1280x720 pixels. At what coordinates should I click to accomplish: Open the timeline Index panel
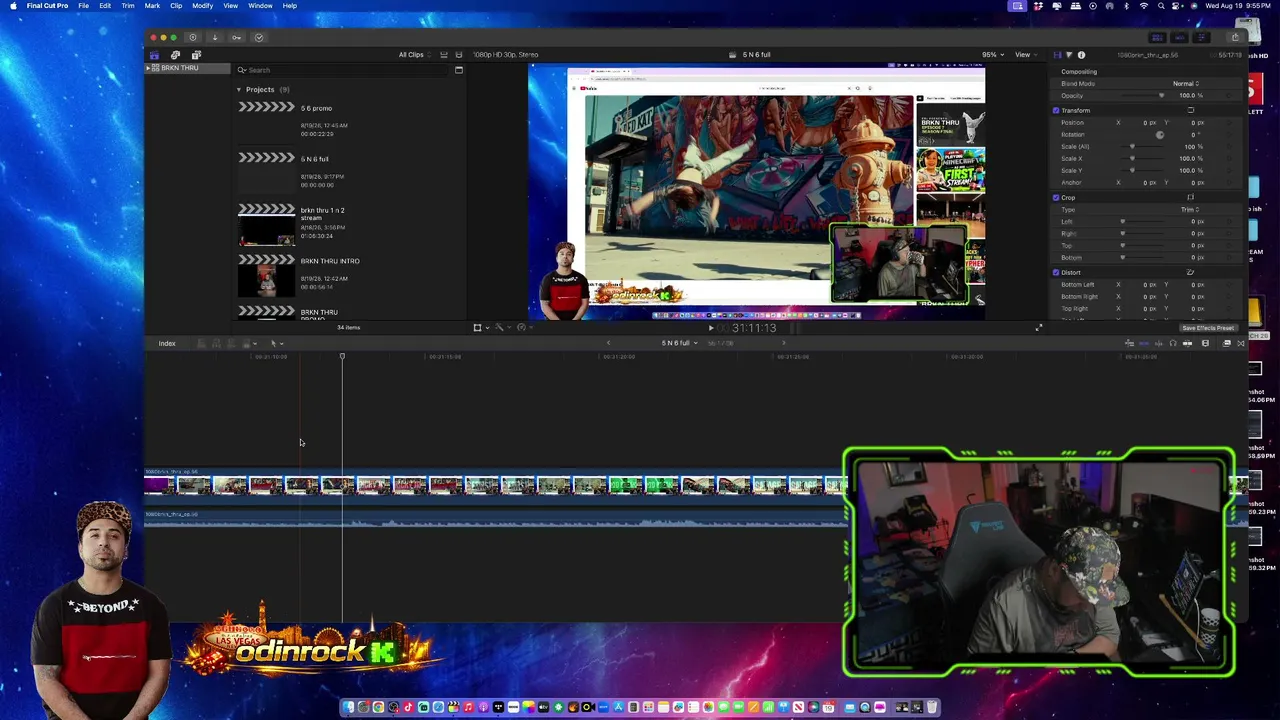(x=167, y=344)
